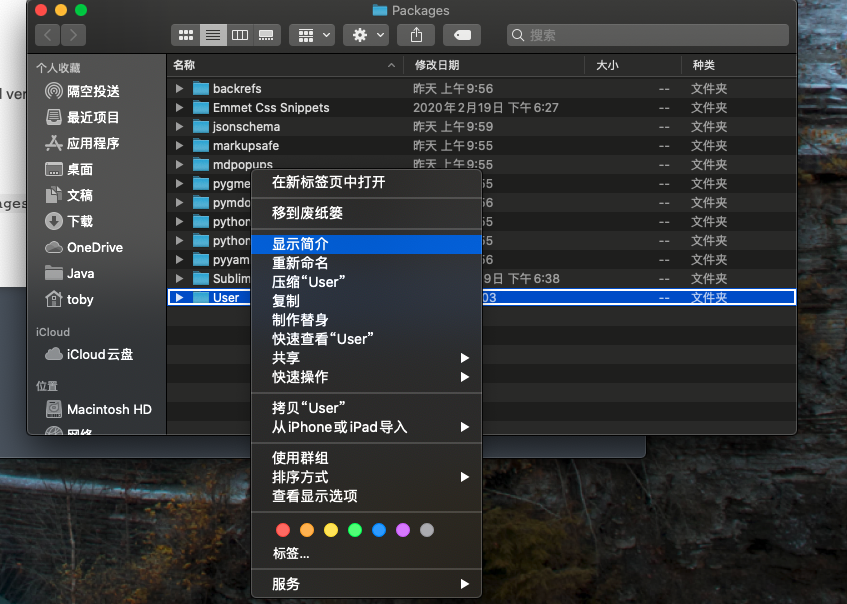Click the Edit Tags toolbar icon
This screenshot has width=847, height=604.
click(x=462, y=35)
